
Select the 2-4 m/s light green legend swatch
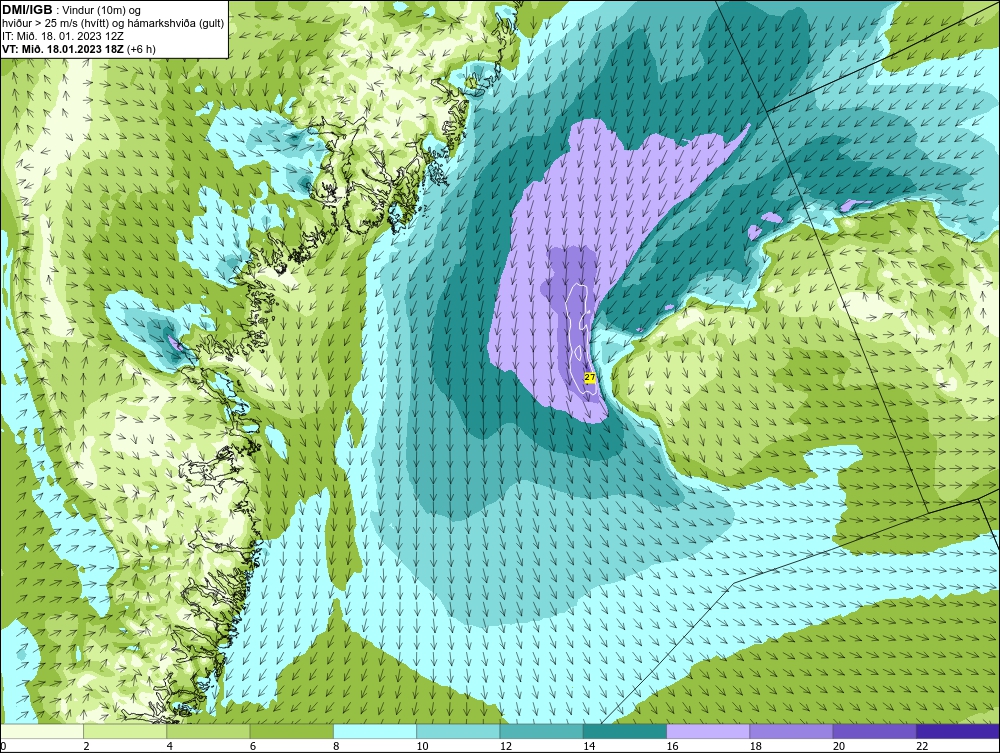(x=125, y=731)
